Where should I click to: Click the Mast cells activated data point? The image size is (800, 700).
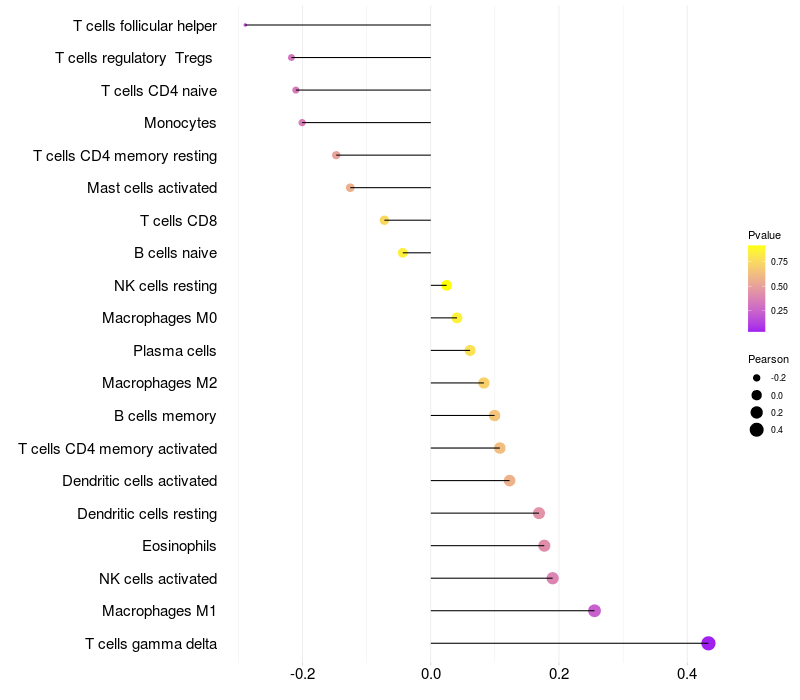click(x=350, y=188)
